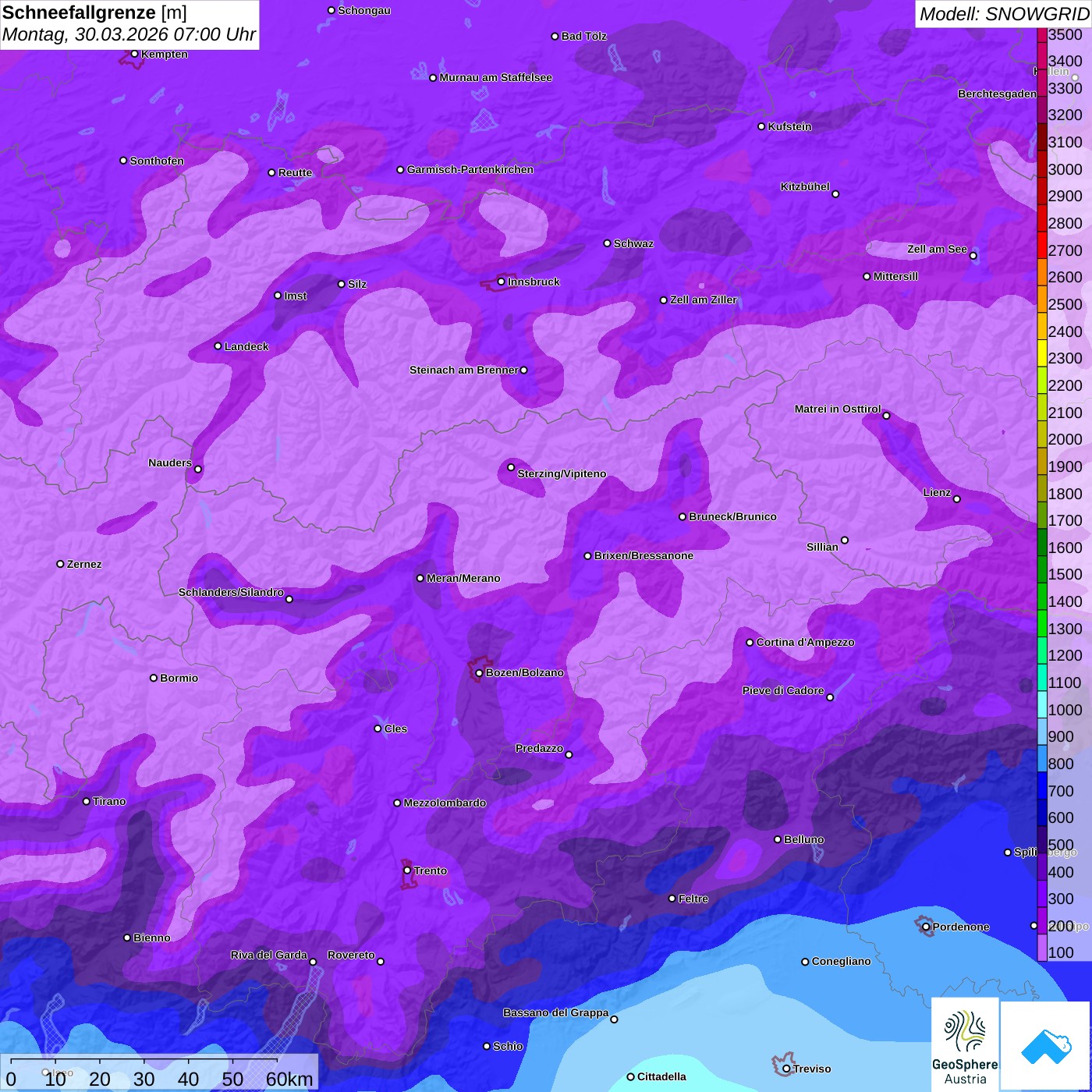Click the 3500 m legend color swatch
Image resolution: width=1092 pixels, height=1092 pixels.
(1041, 35)
